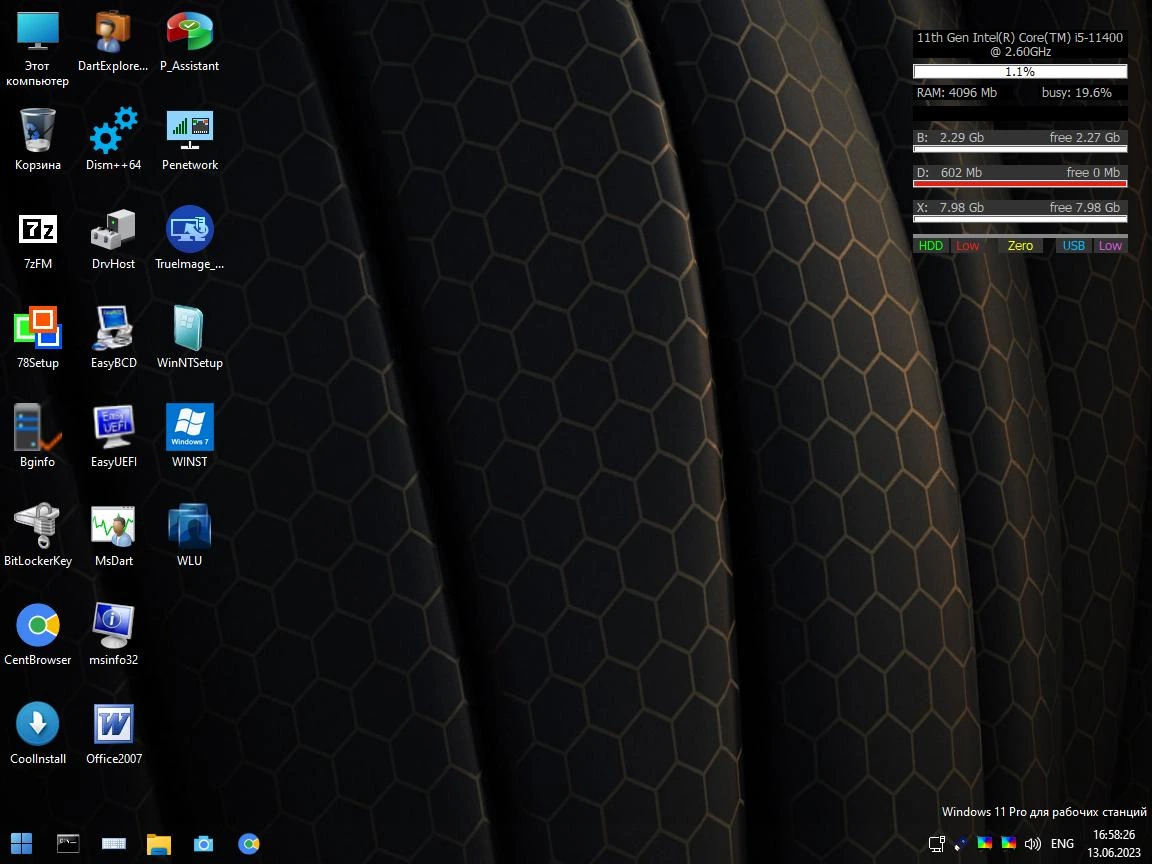
Task: Open BitLockerKey padlock icon
Action: click(37, 536)
